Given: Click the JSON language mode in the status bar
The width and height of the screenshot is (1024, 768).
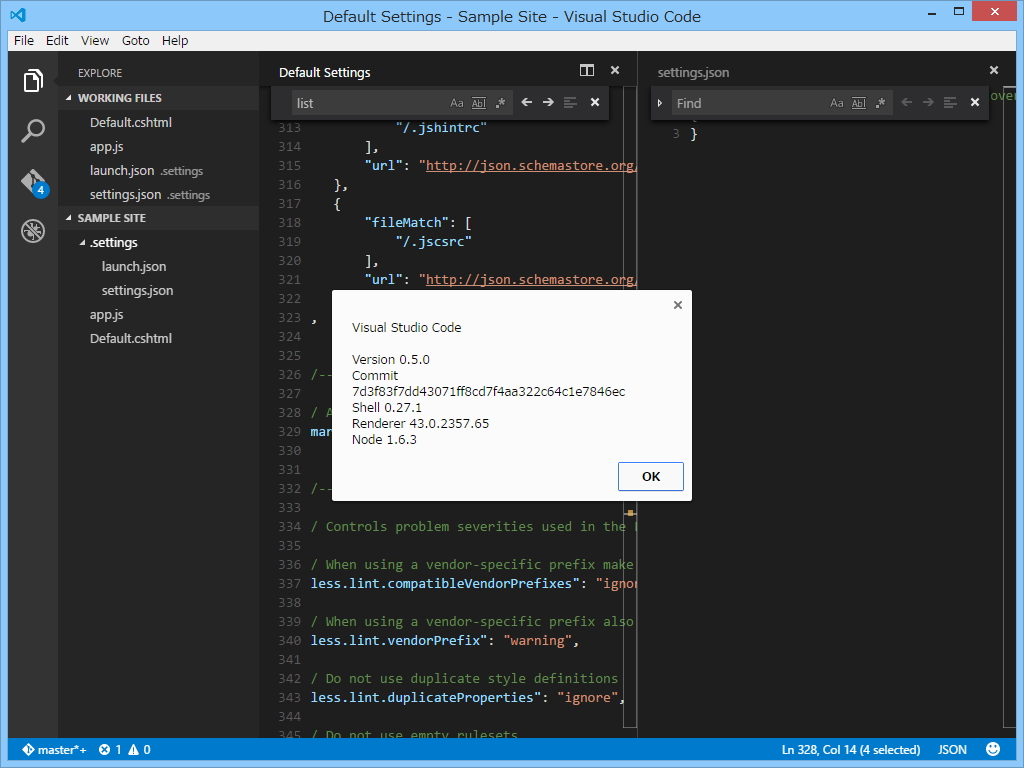Looking at the screenshot, I should 951,748.
